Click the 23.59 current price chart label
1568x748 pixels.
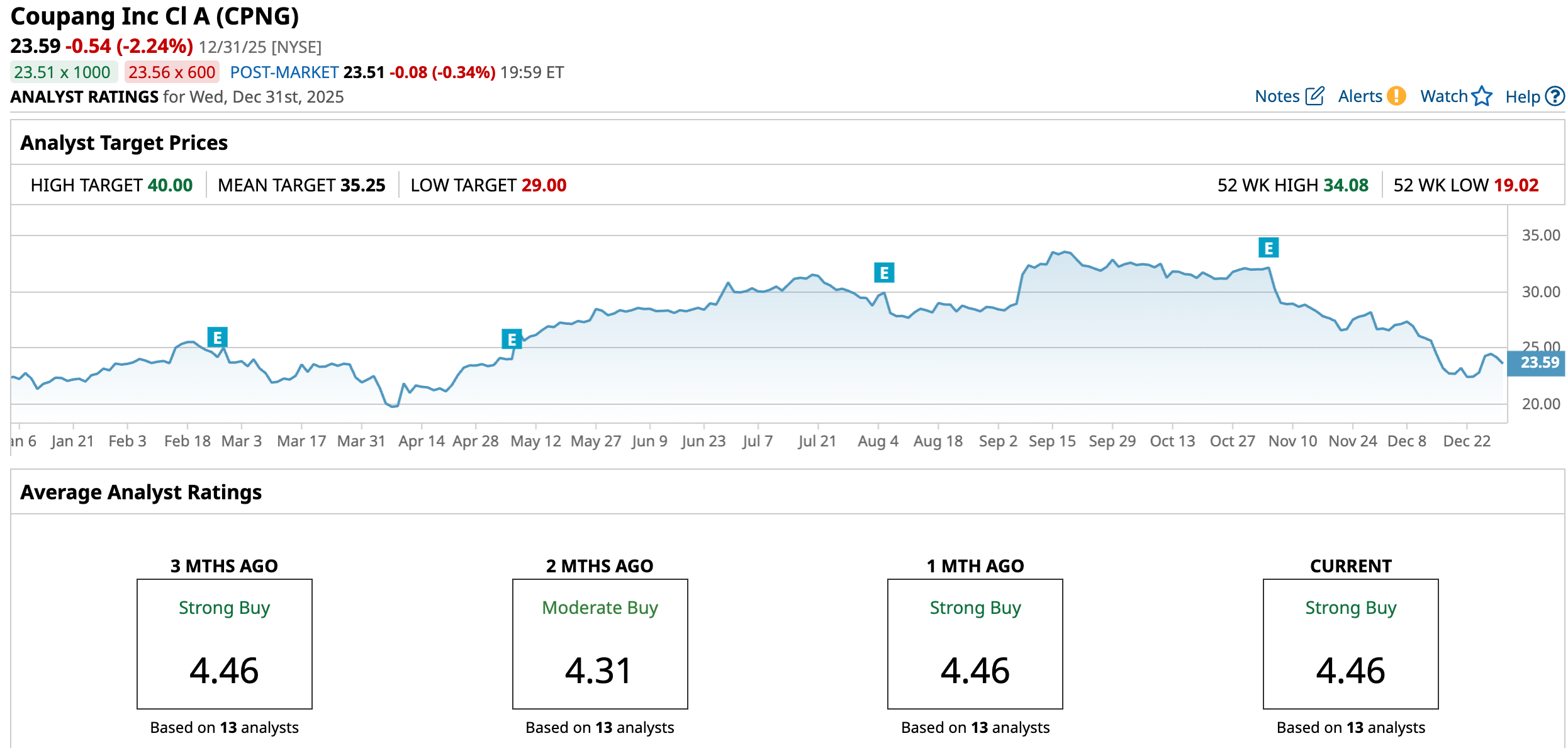(x=1538, y=363)
